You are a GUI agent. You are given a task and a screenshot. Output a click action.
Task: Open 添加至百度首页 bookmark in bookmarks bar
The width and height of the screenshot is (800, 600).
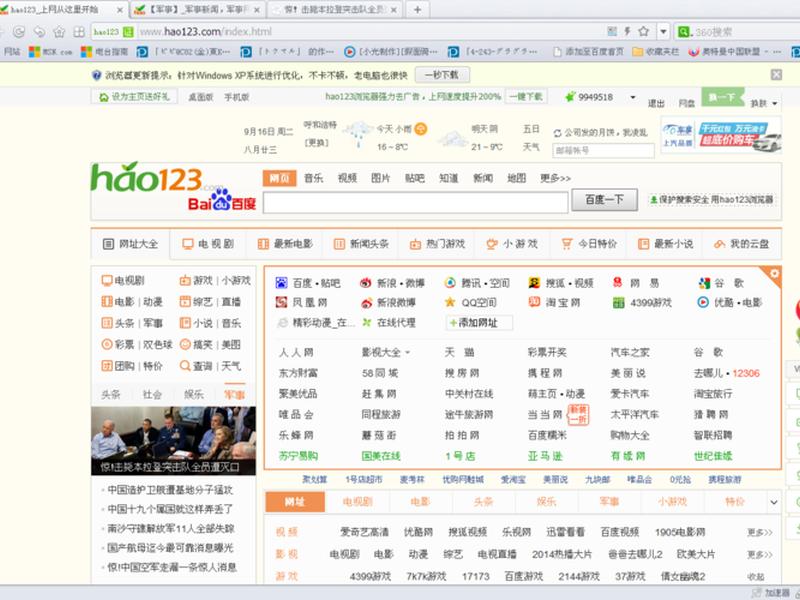pos(588,52)
